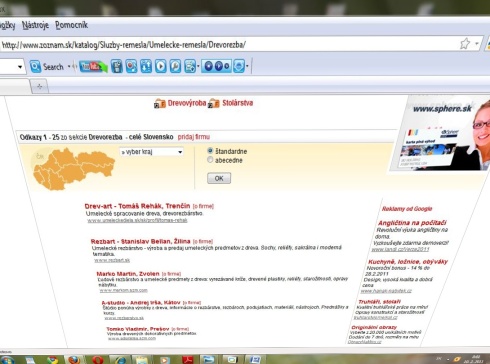Open the vyber kraj dropdown
The height and width of the screenshot is (364, 490).
152,152
